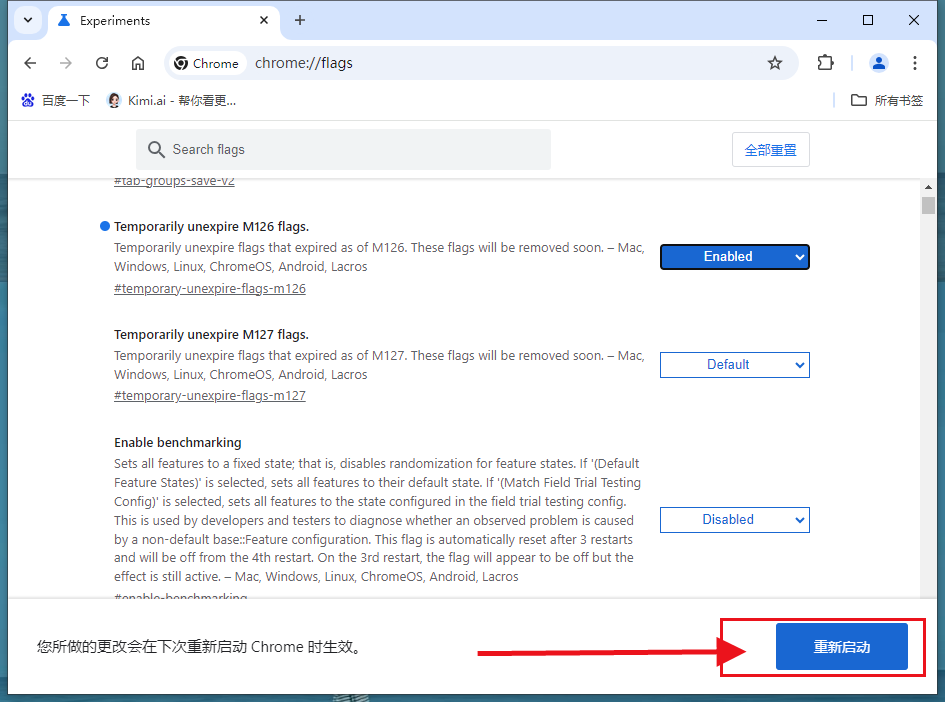Click 'Temporarily unexpire M126 flags.' title
This screenshot has height=702, width=945.
point(212,227)
